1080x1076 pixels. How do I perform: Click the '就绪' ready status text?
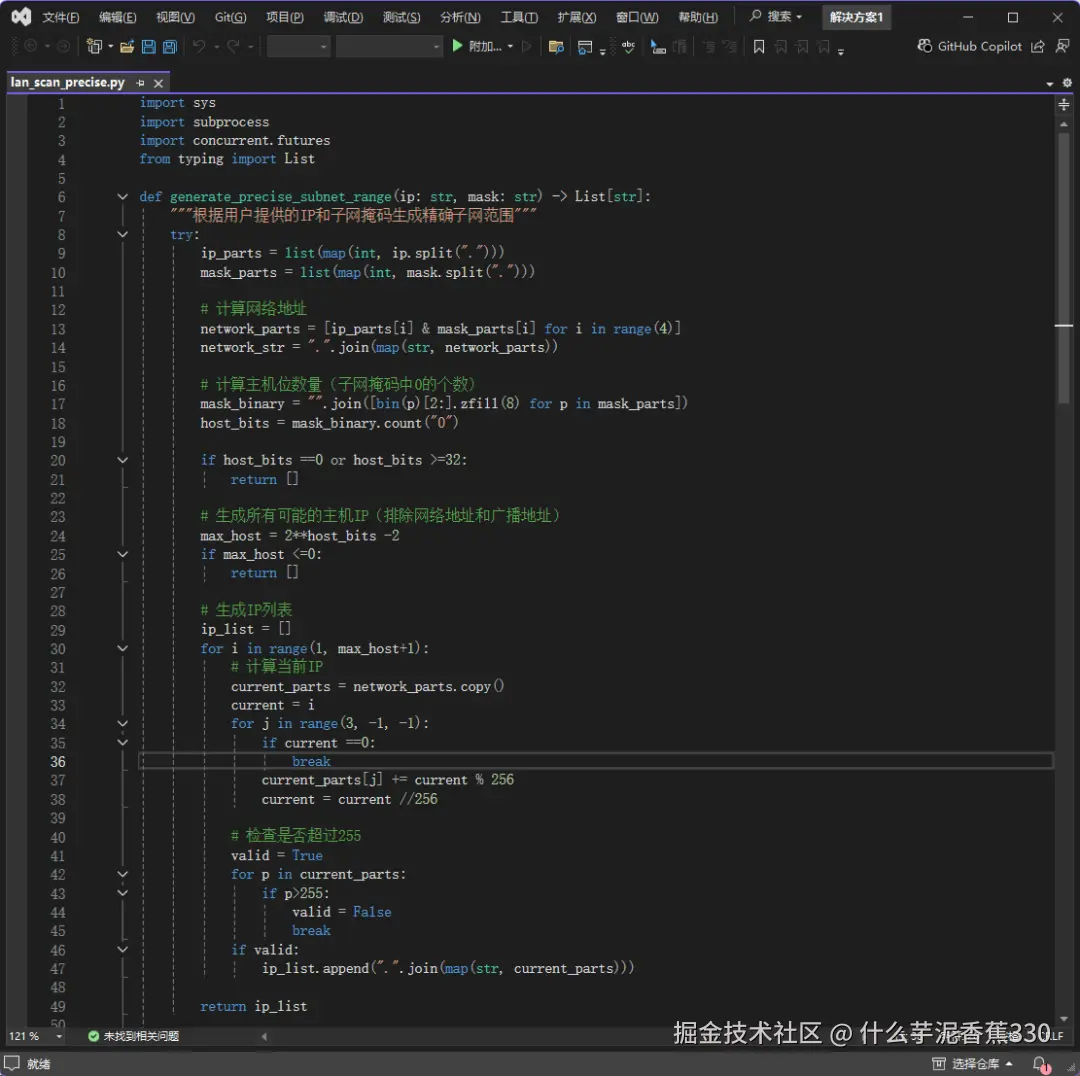pos(39,1064)
